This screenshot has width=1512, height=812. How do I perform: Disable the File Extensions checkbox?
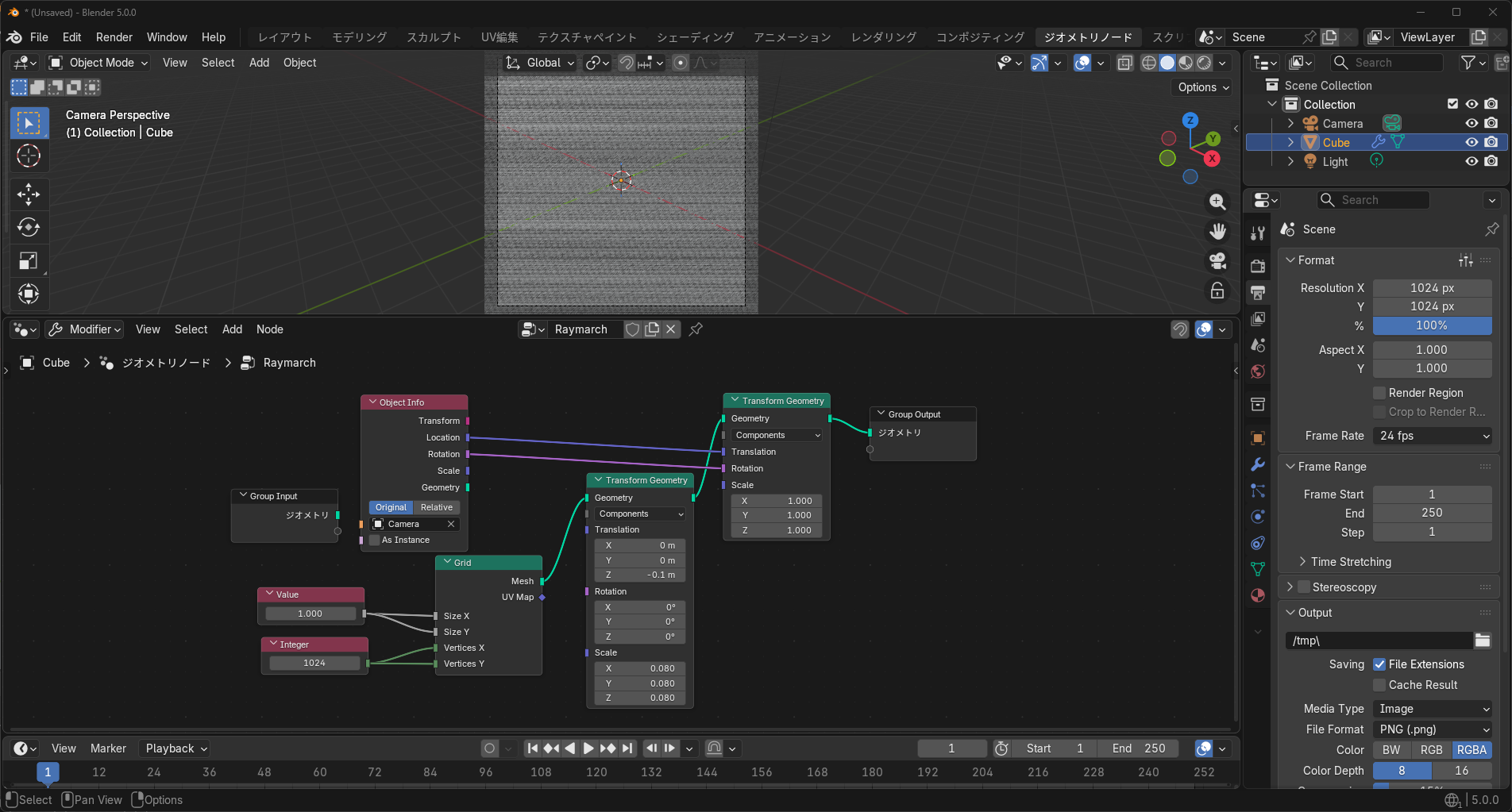coord(1380,664)
